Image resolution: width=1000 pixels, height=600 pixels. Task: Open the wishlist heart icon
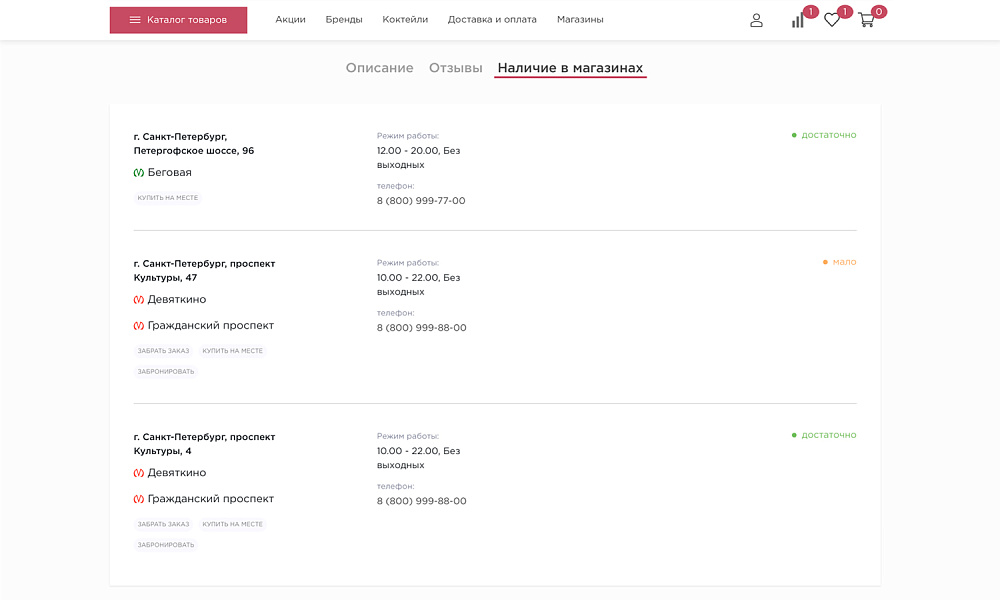click(831, 19)
